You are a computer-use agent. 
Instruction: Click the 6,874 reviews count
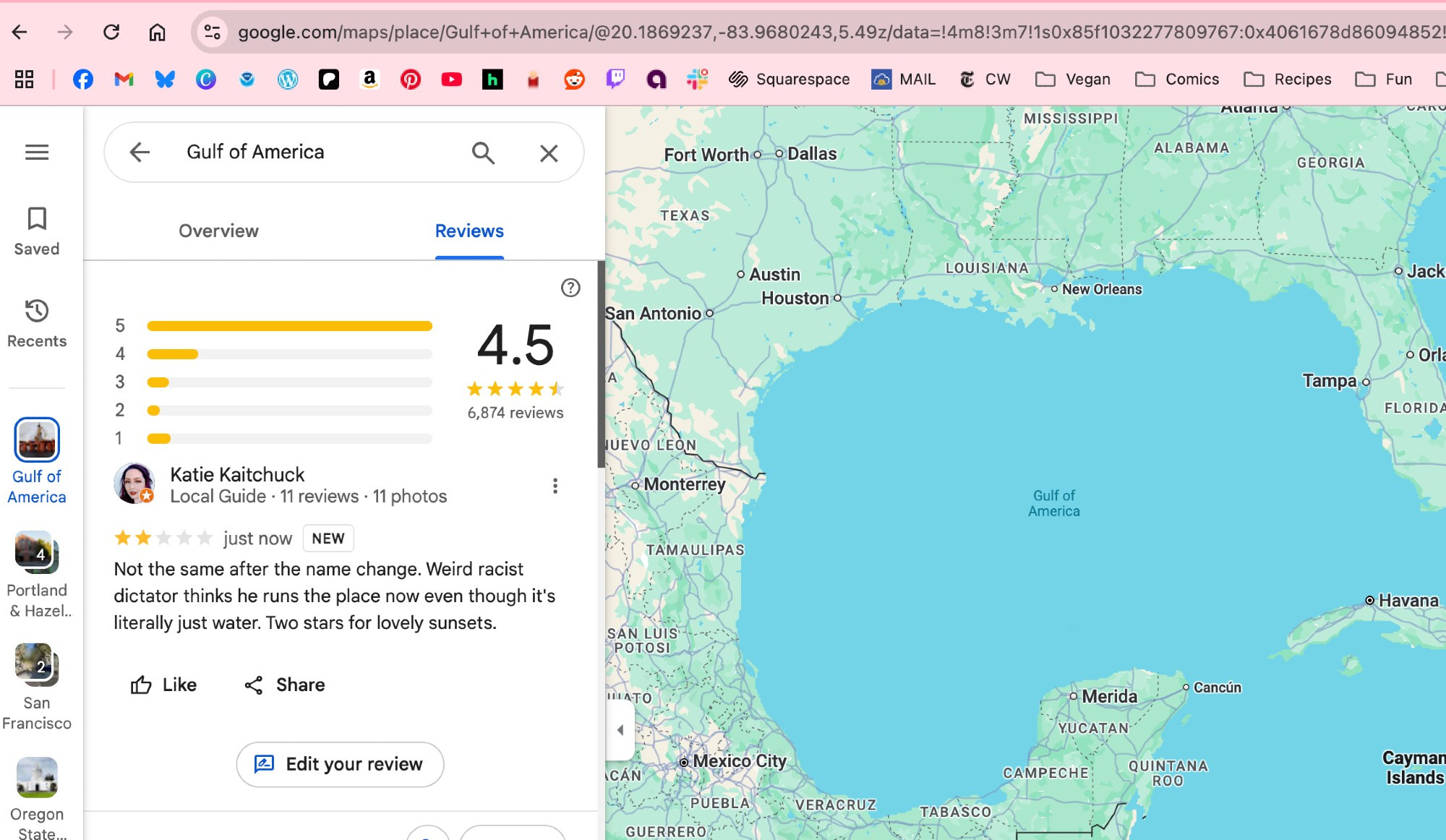click(515, 413)
